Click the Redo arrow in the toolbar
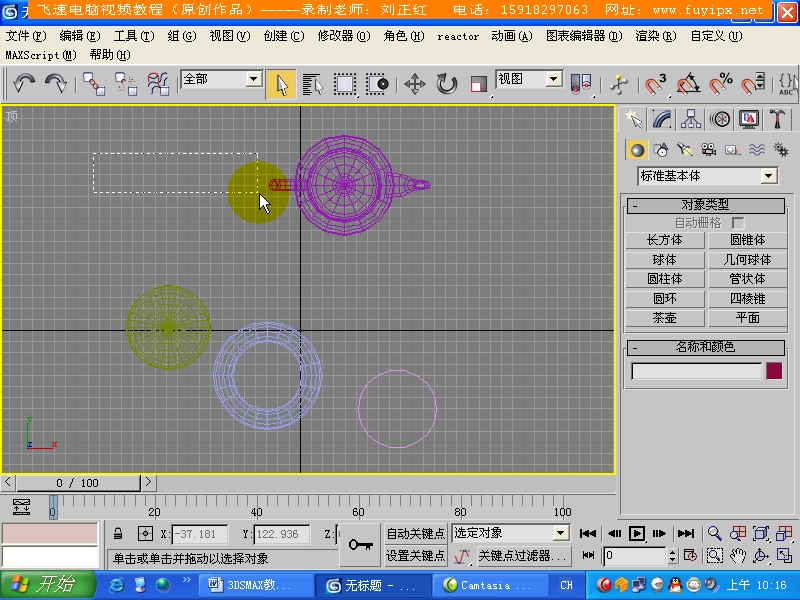Screen dimensions: 800x600 pyautogui.click(x=56, y=83)
